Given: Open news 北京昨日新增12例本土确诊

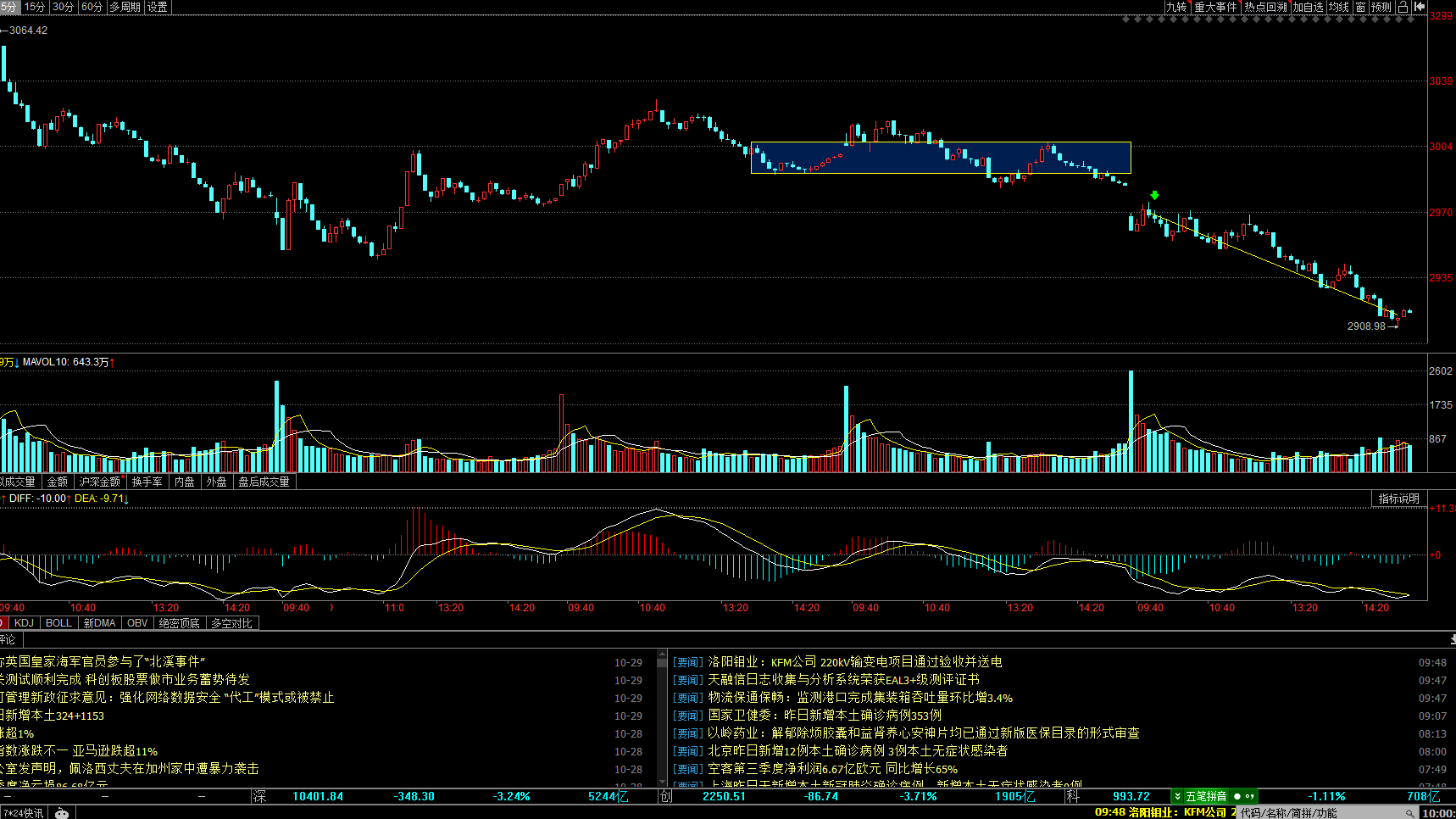Looking at the screenshot, I should tap(858, 750).
